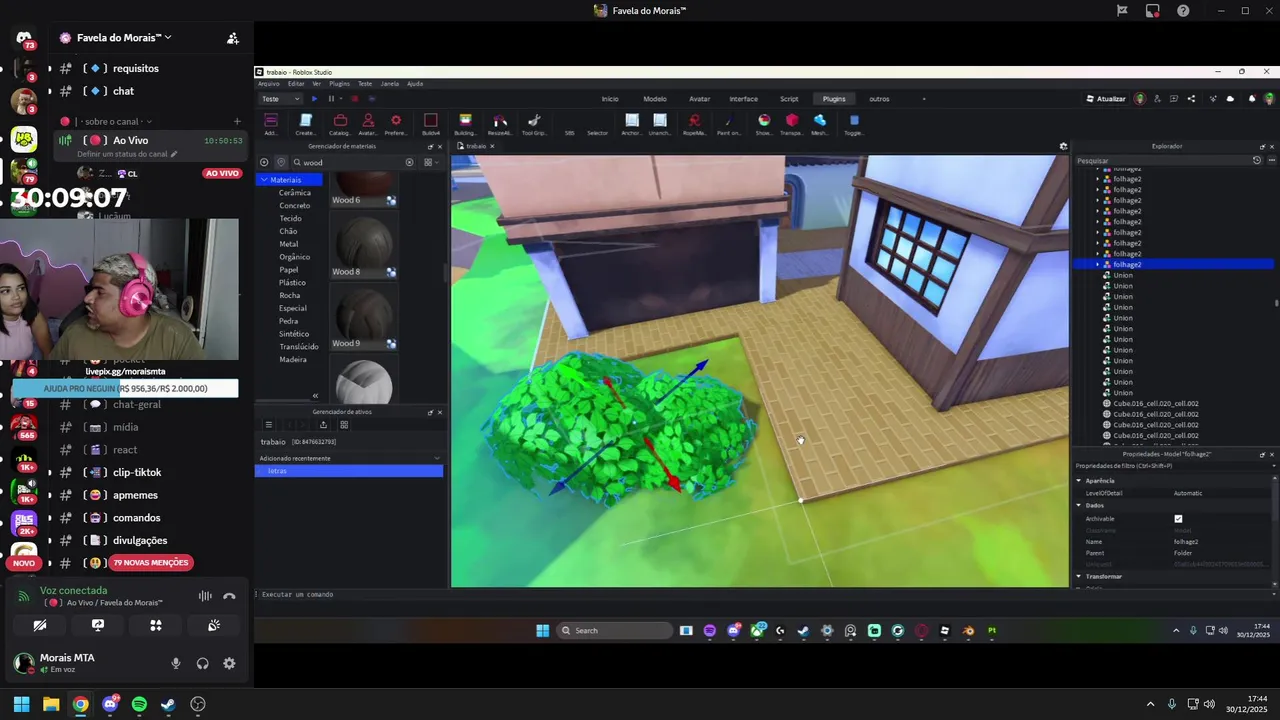Open Spotify from the Windows taskbar
This screenshot has width=1280, height=720.
pyautogui.click(x=139, y=704)
